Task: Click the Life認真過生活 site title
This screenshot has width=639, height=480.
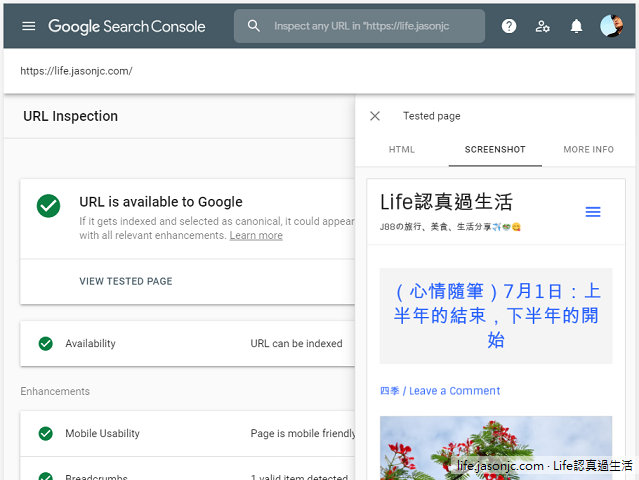Action: point(446,202)
